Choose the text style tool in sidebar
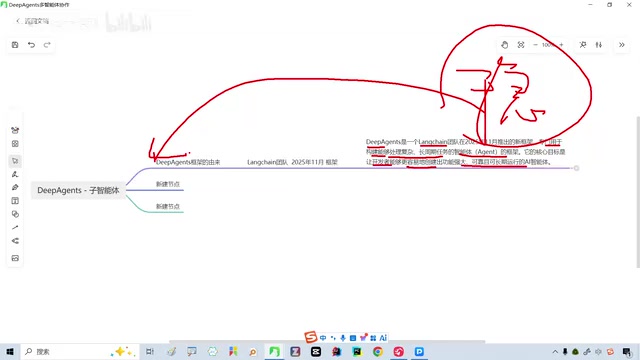The width and height of the screenshot is (640, 360). tap(15, 174)
